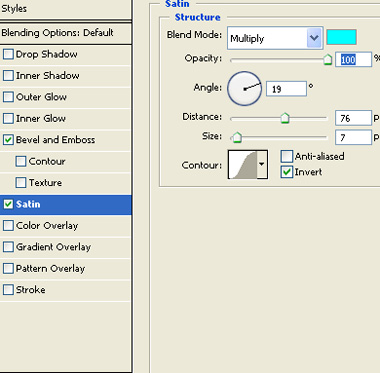The image size is (380, 373).
Task: Open the Pattern Overlay settings row
Action: click(65, 268)
